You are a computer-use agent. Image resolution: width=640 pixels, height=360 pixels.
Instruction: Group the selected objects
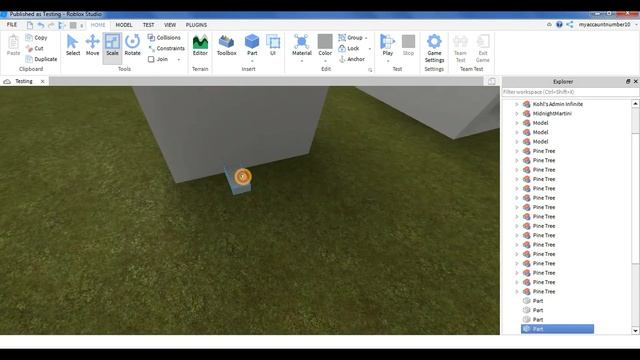(351, 38)
